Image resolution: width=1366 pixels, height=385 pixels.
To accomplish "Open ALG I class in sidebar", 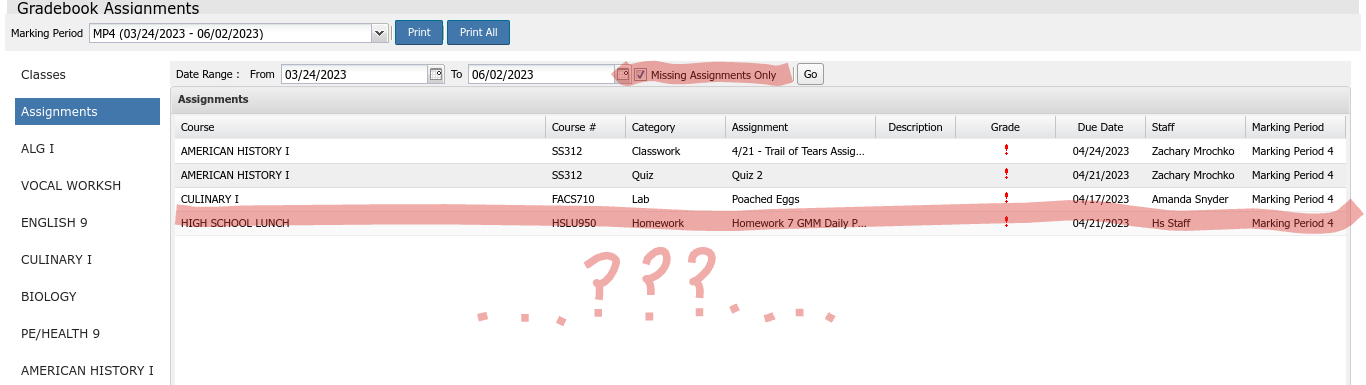I will [x=38, y=148].
